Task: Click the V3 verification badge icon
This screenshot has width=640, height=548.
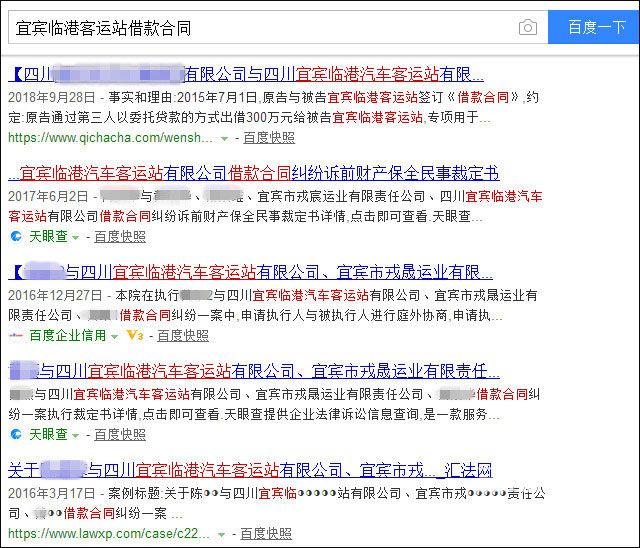Action: (x=135, y=335)
